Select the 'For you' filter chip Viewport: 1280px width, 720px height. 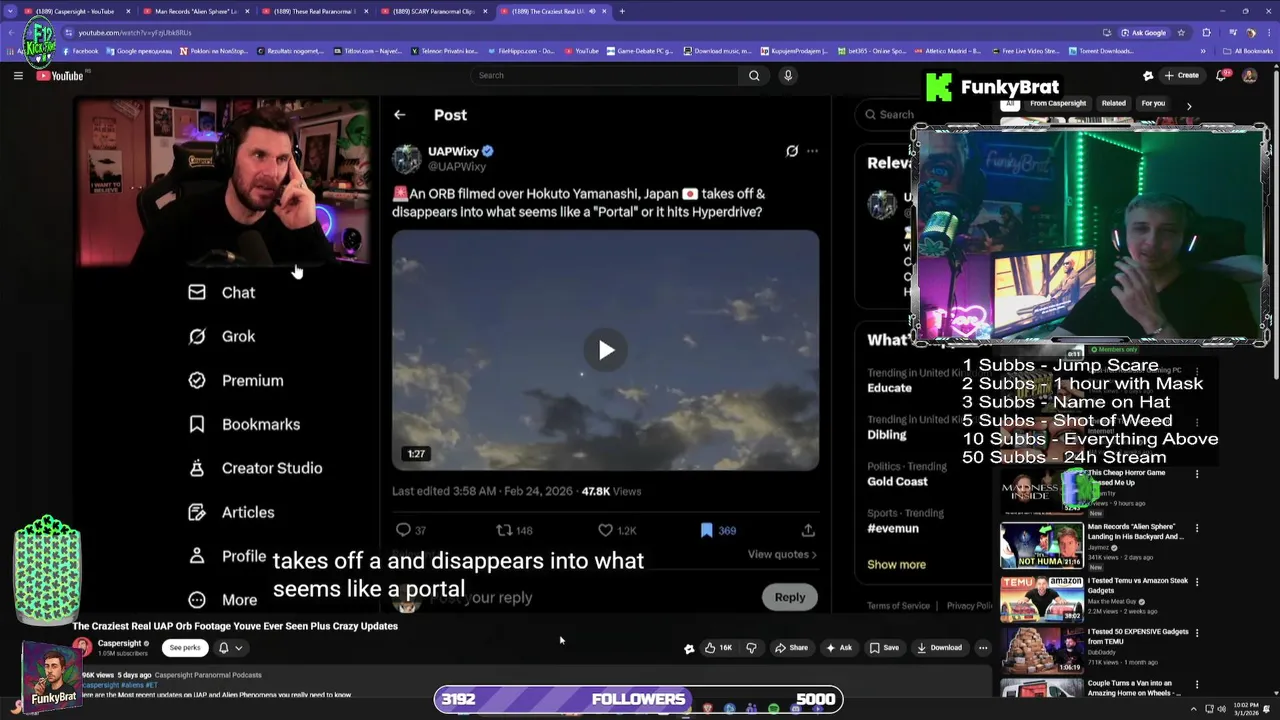[x=1153, y=104]
